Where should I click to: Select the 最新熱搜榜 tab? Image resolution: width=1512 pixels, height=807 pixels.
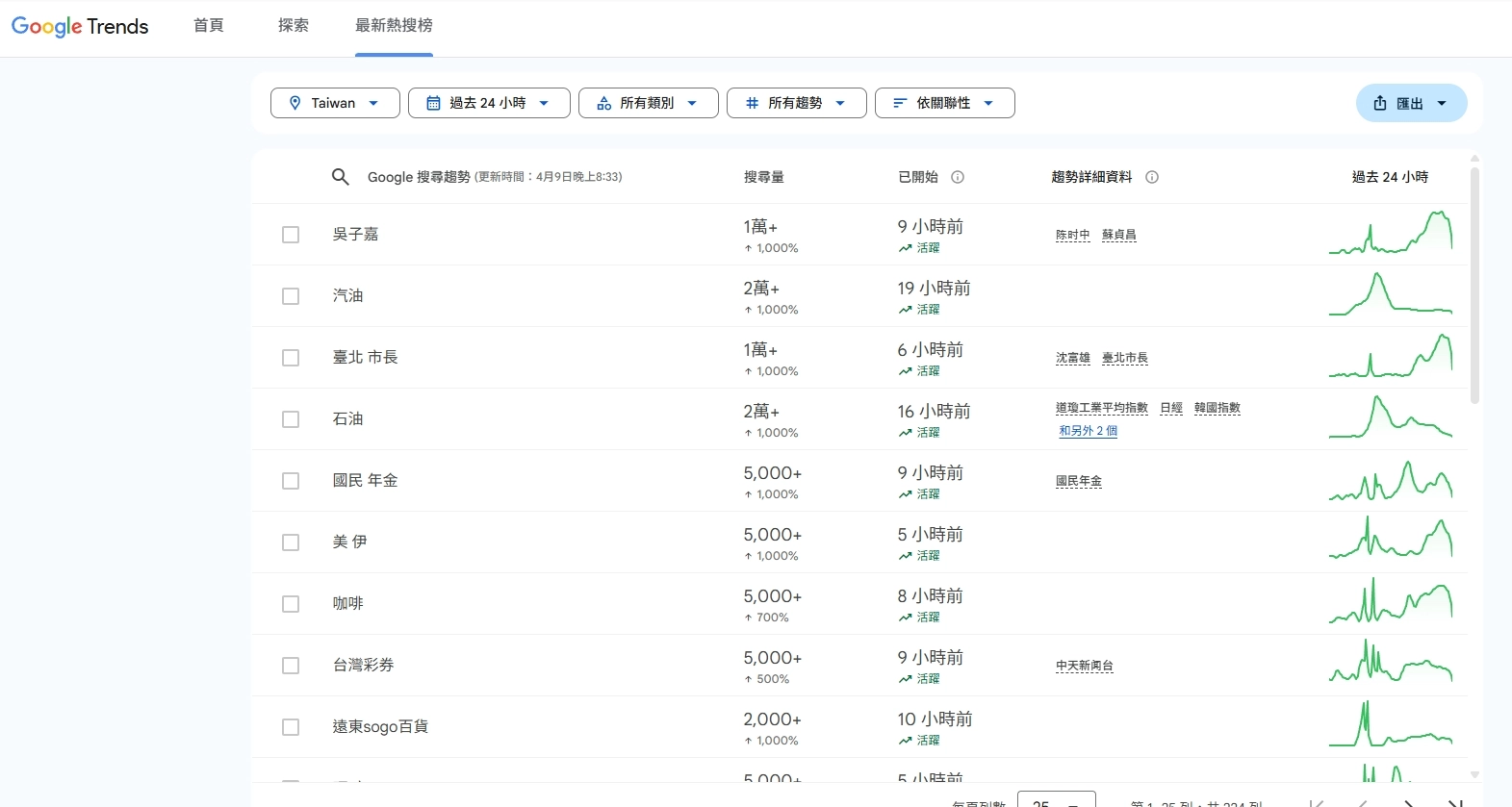(394, 25)
